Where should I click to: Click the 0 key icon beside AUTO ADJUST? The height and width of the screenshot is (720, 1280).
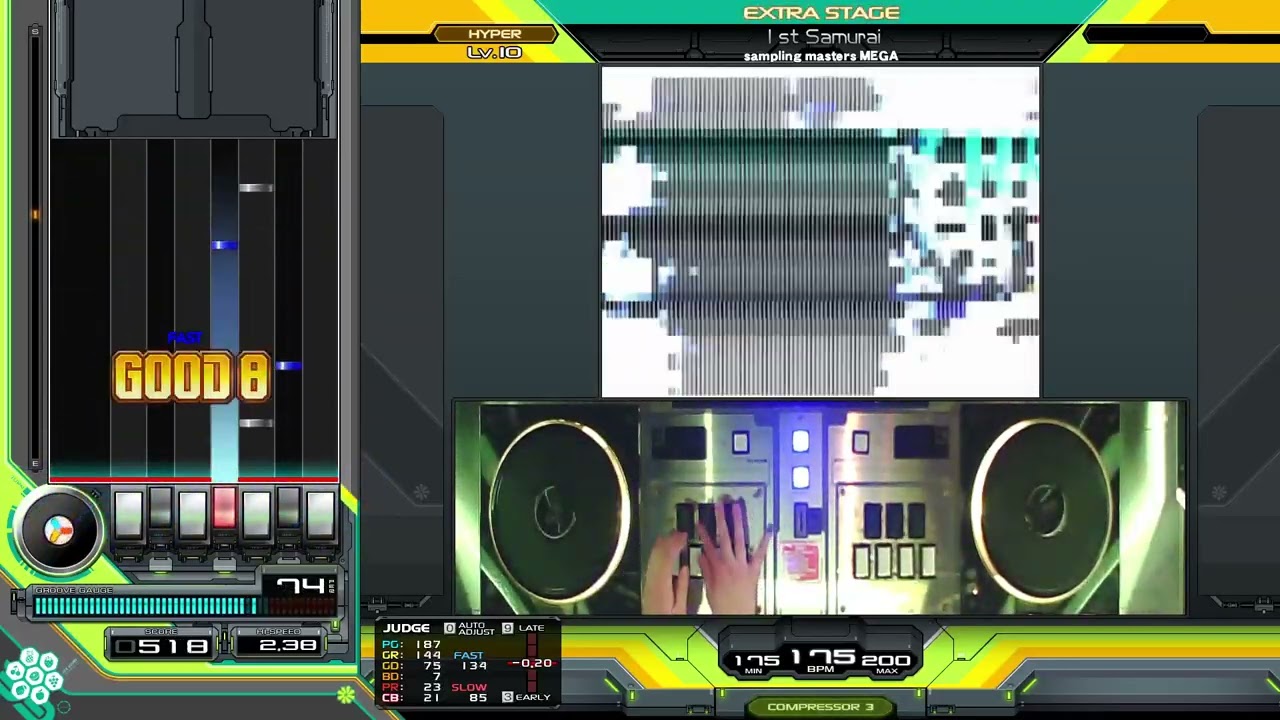(449, 628)
